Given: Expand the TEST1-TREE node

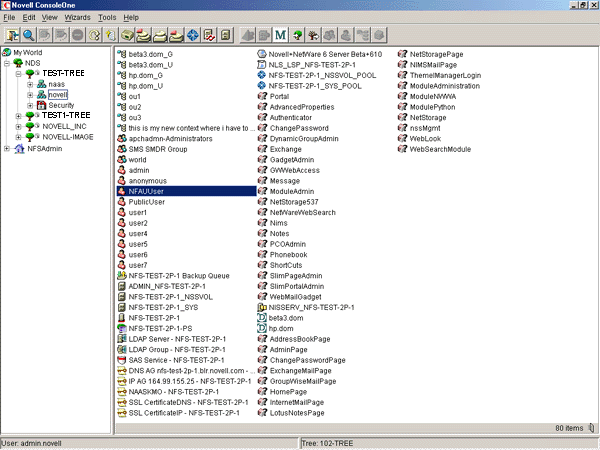Looking at the screenshot, I should (x=19, y=116).
